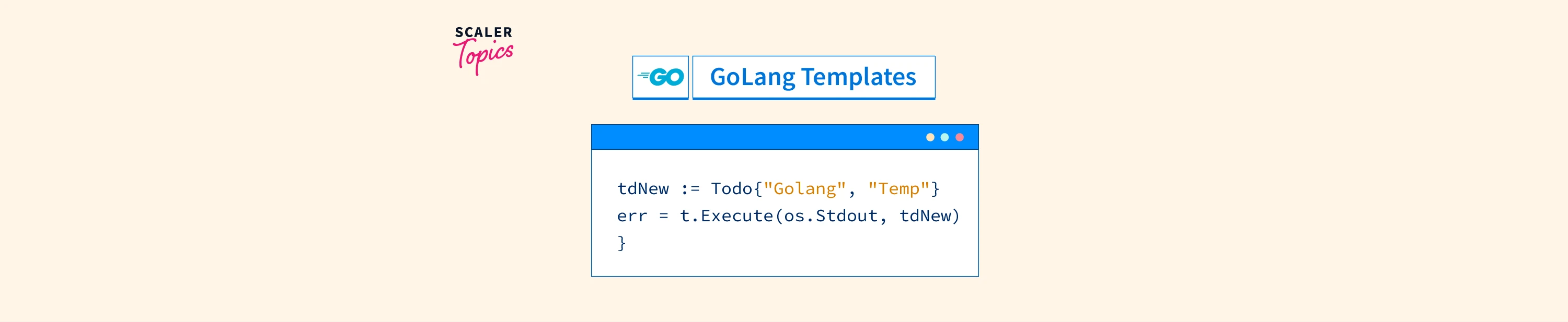The height and width of the screenshot is (322, 1568).
Task: Click the pink Topics script logo
Action: tap(484, 56)
